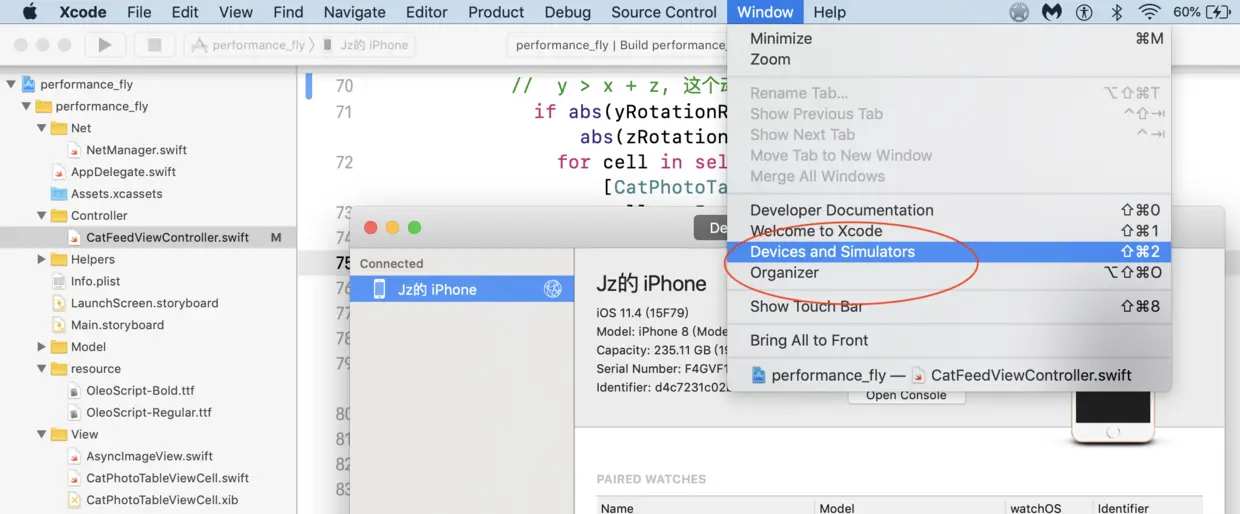The image size is (1240, 514).
Task: Collapse the Controller folder
Action: click(41, 215)
